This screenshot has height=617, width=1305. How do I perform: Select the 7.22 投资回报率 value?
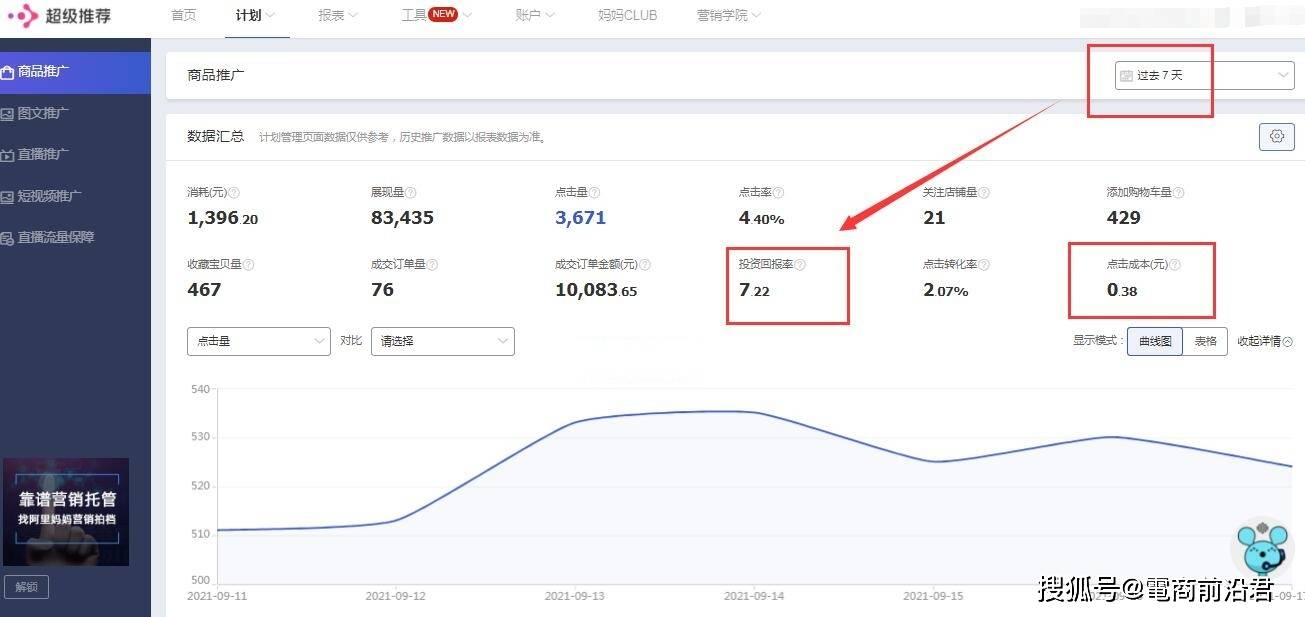(x=755, y=290)
